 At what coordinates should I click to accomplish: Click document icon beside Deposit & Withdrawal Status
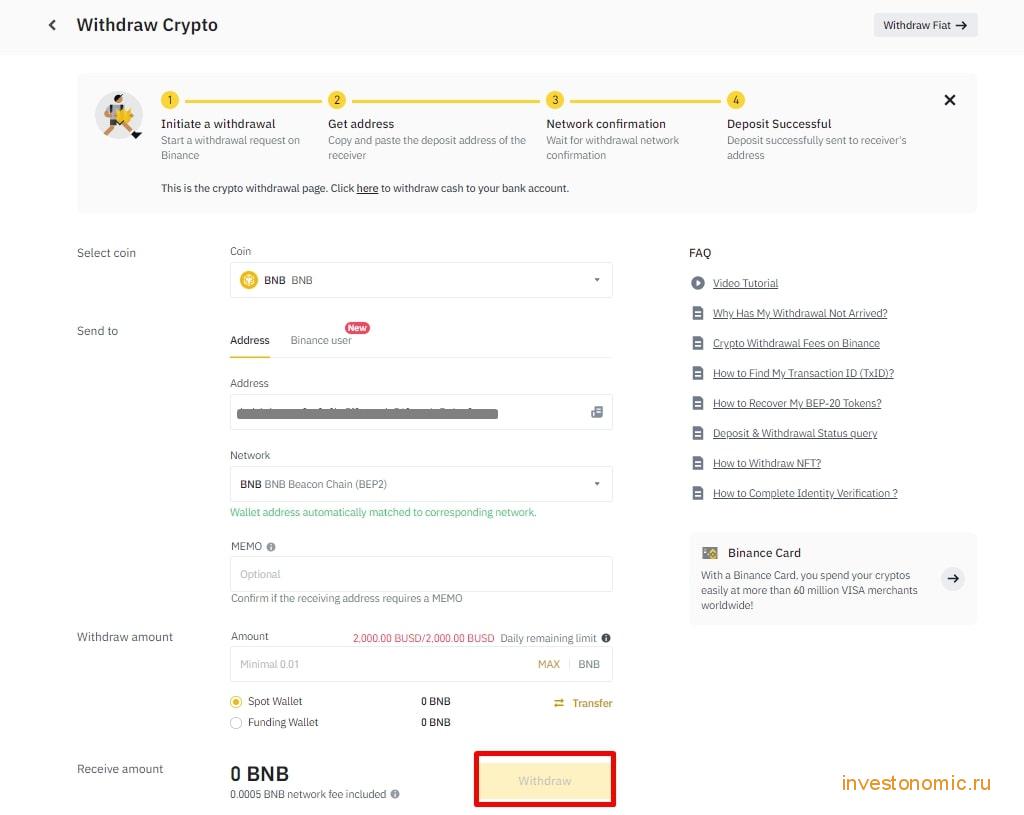click(697, 434)
